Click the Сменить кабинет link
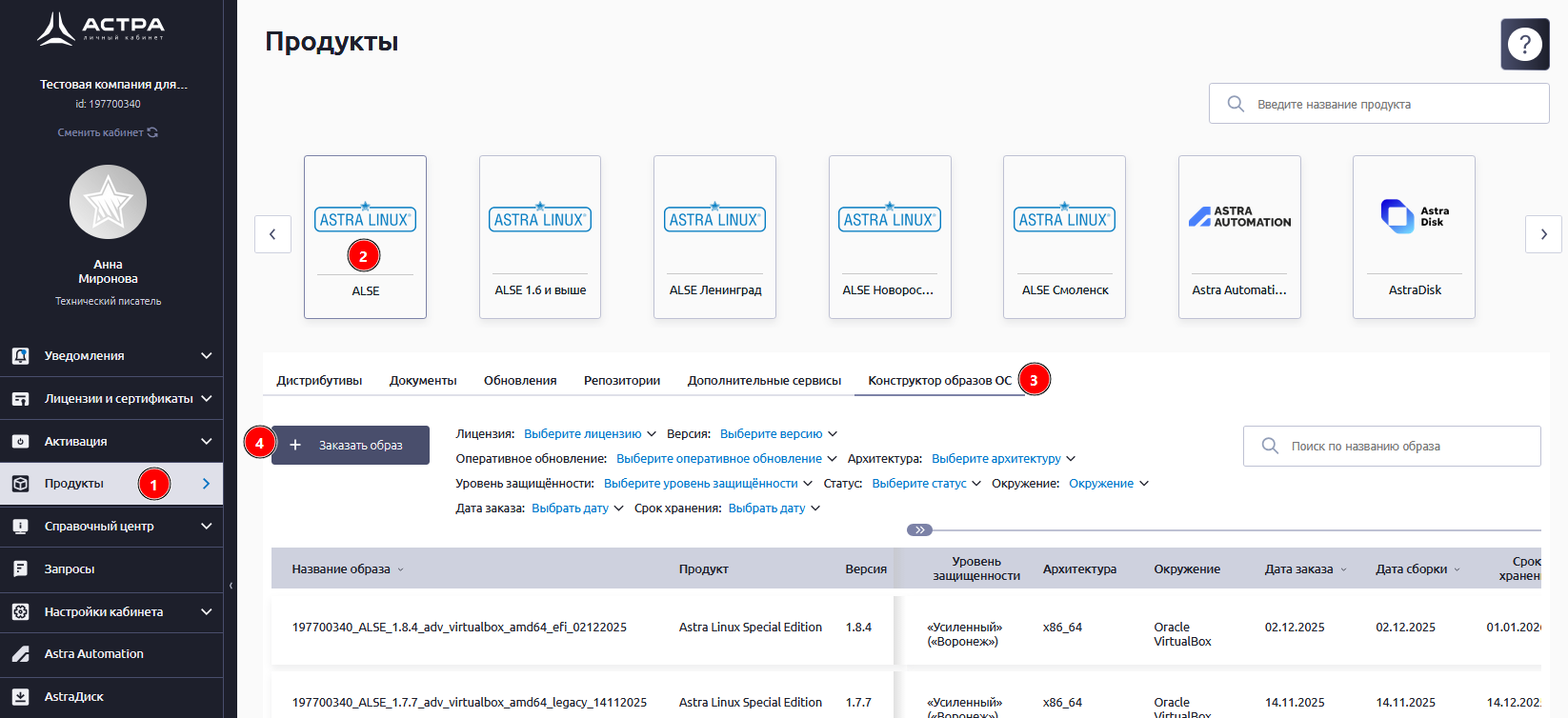The height and width of the screenshot is (718, 1568). tap(107, 132)
